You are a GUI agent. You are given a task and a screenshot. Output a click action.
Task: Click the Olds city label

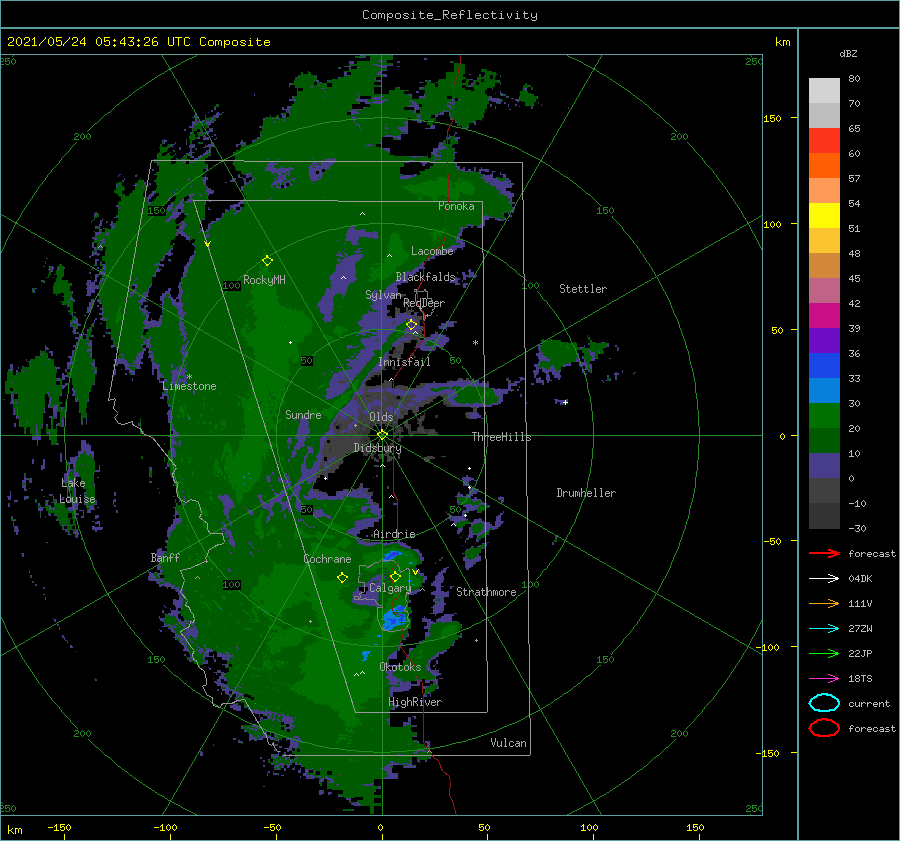point(381,417)
